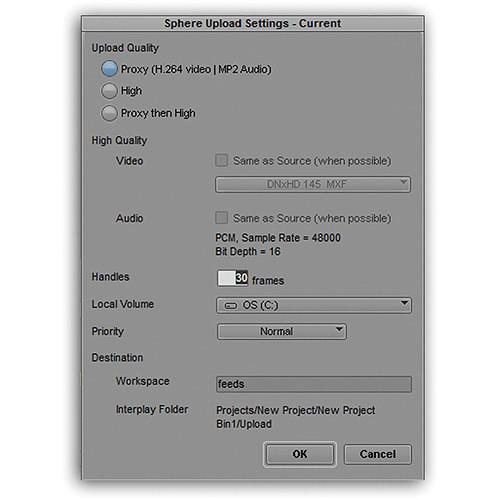This screenshot has height=500, width=500.
Task: Tick the Video Same as Source checkbox
Action: click(x=221, y=160)
